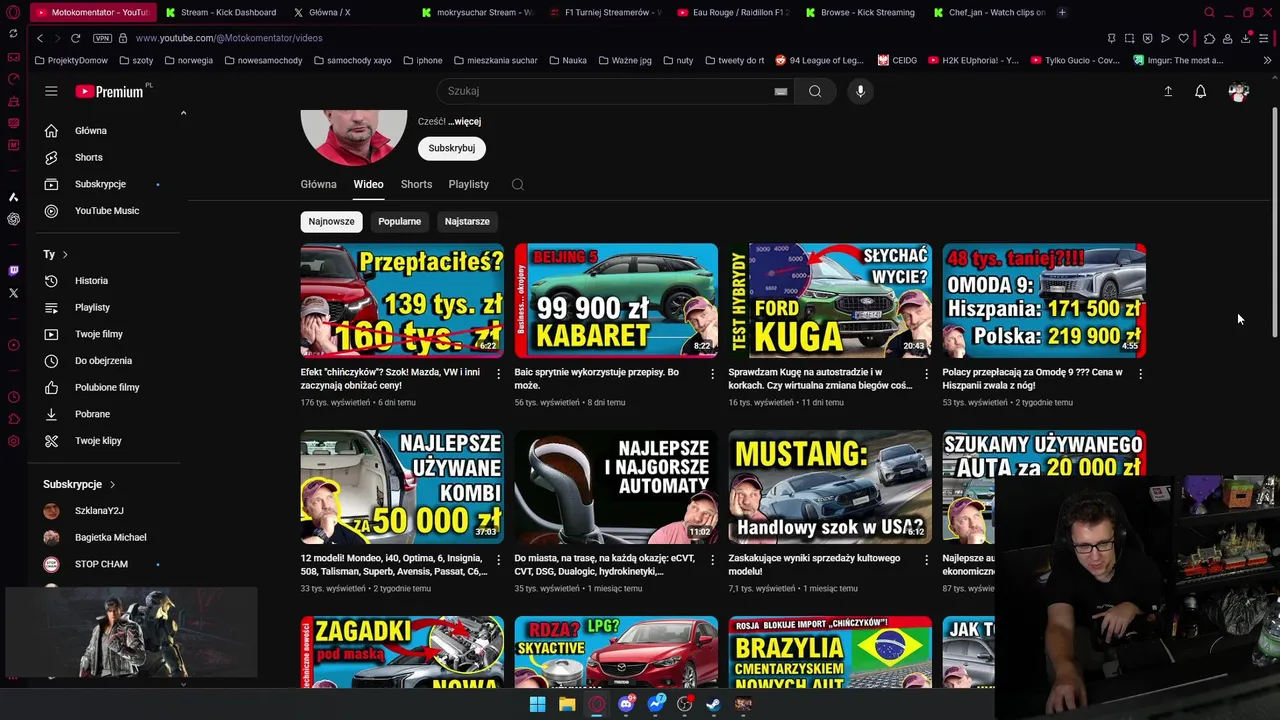1280x720 pixels.
Task: Filter videos by Najnowsze chip
Action: [x=331, y=221]
